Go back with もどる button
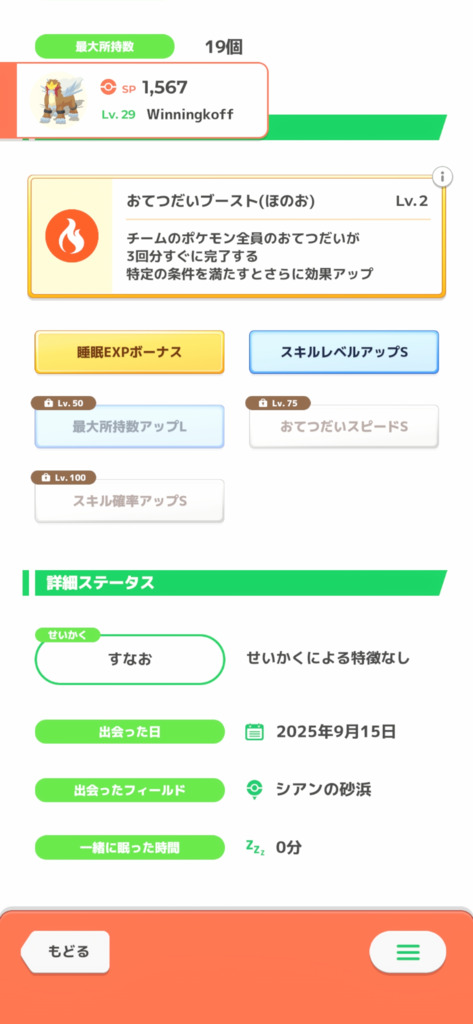This screenshot has height=1024, width=473. pos(65,952)
